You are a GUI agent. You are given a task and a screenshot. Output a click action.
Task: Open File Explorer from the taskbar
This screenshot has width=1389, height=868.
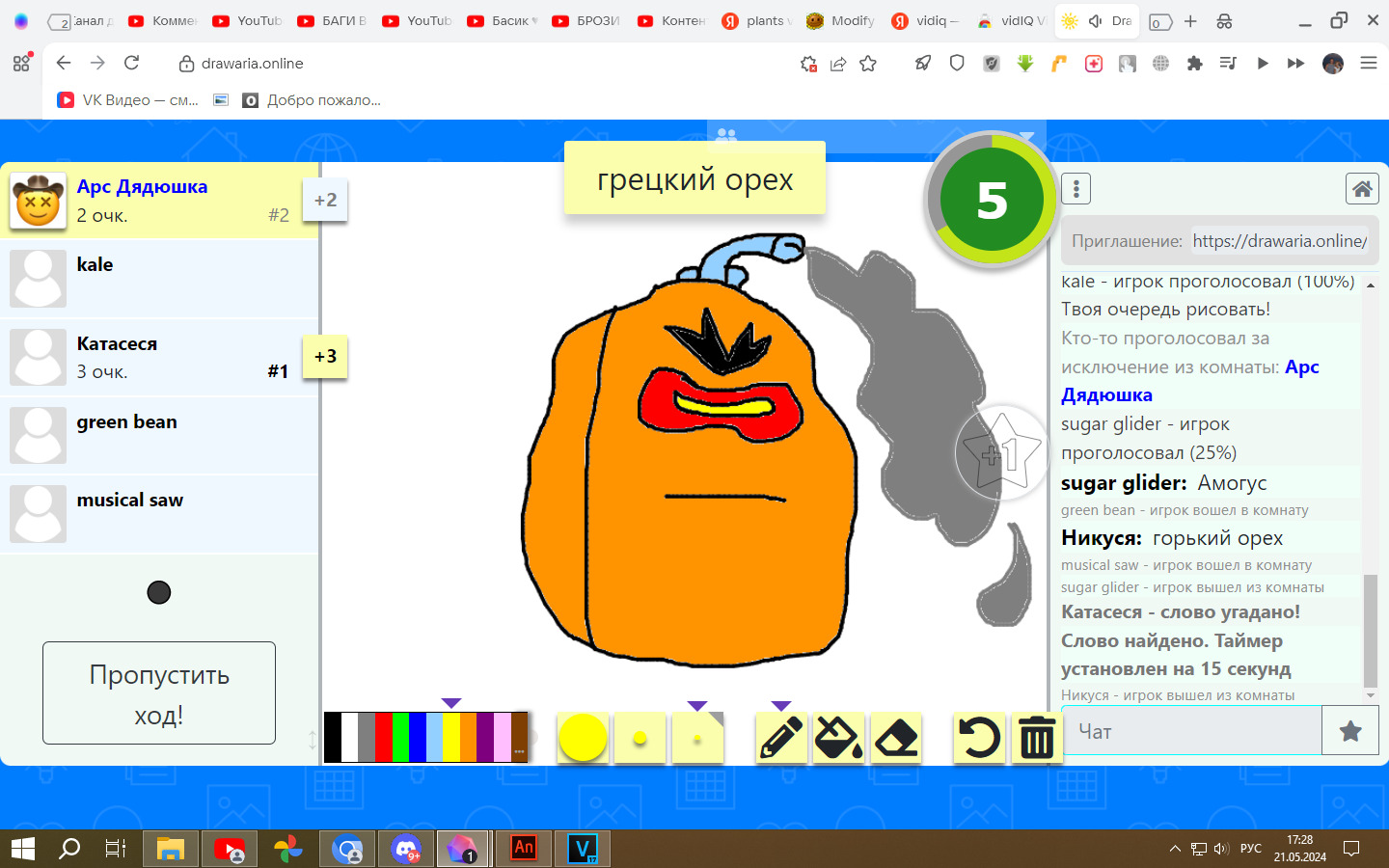click(171, 849)
